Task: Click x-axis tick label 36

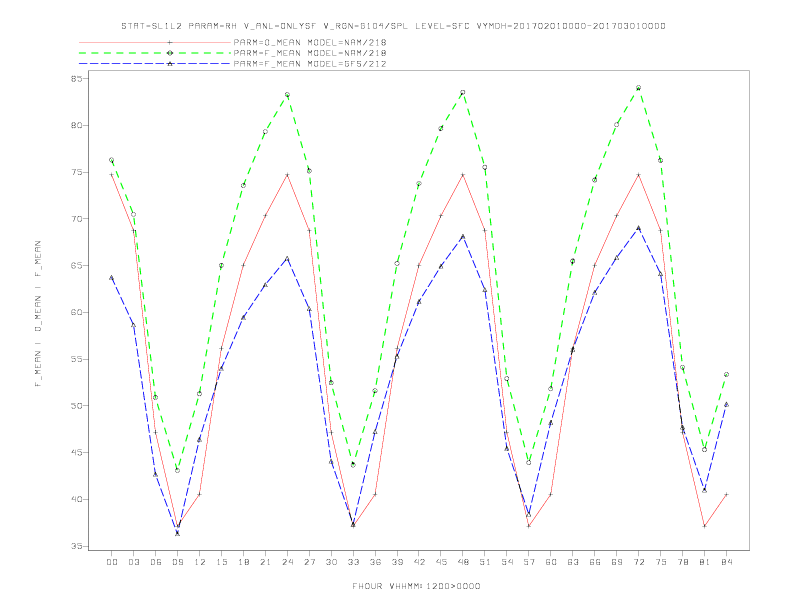Action: pos(375,562)
